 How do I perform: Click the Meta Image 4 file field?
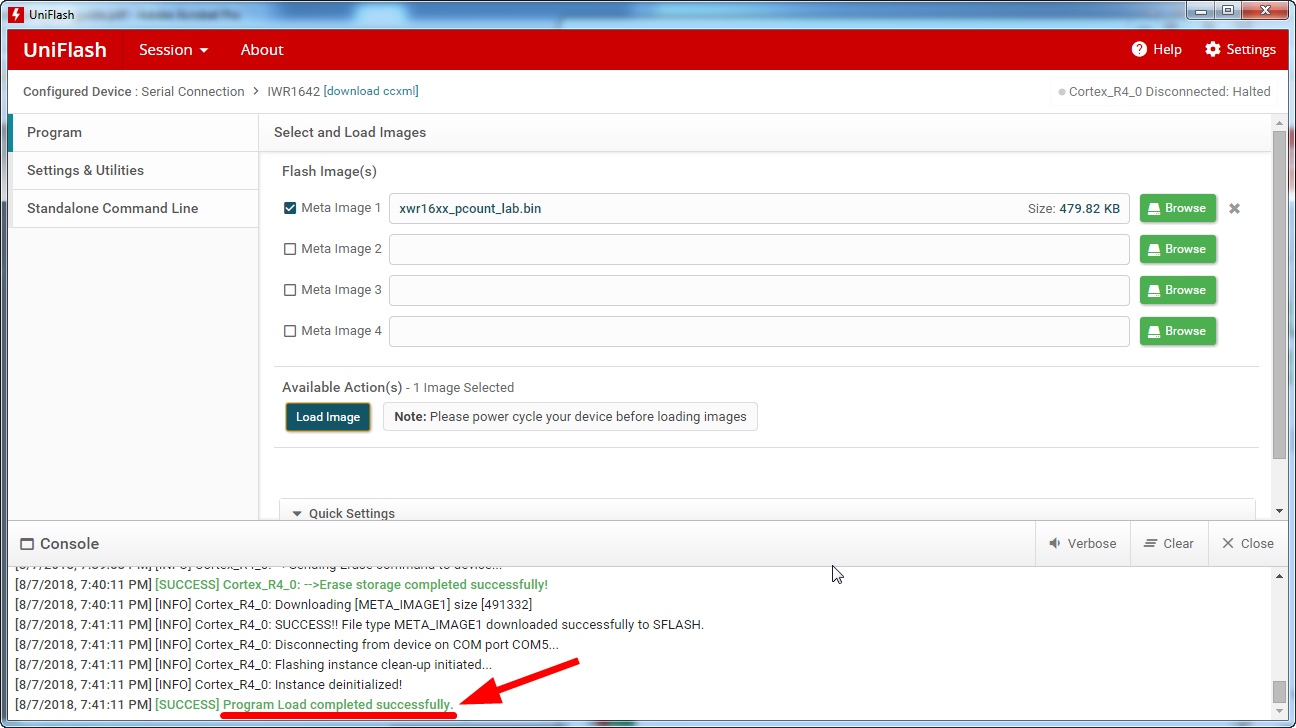(x=759, y=331)
